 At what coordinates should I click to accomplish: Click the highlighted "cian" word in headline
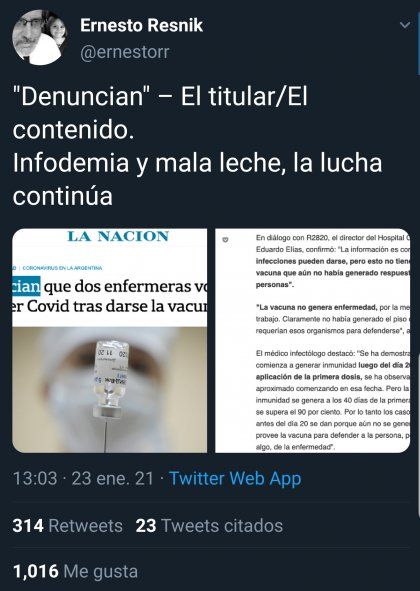[26, 286]
